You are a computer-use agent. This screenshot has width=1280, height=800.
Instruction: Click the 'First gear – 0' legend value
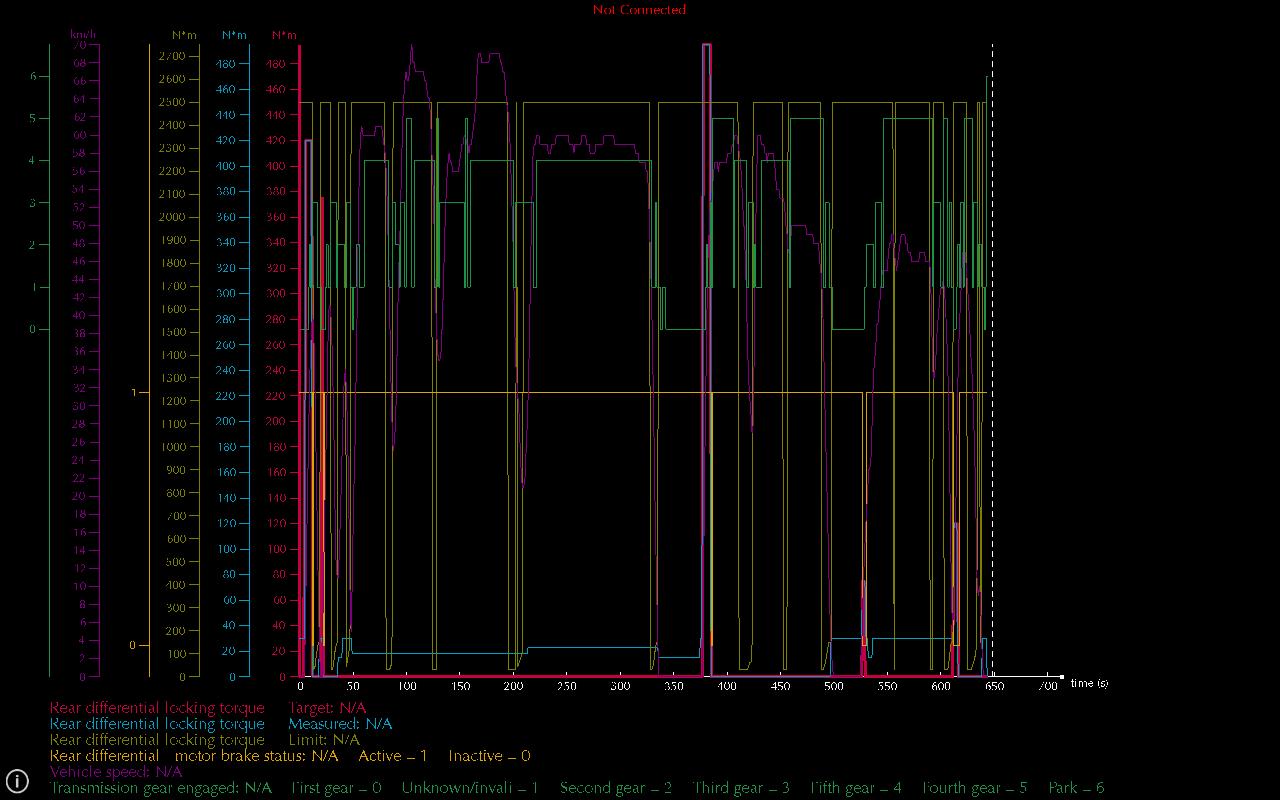[x=336, y=788]
